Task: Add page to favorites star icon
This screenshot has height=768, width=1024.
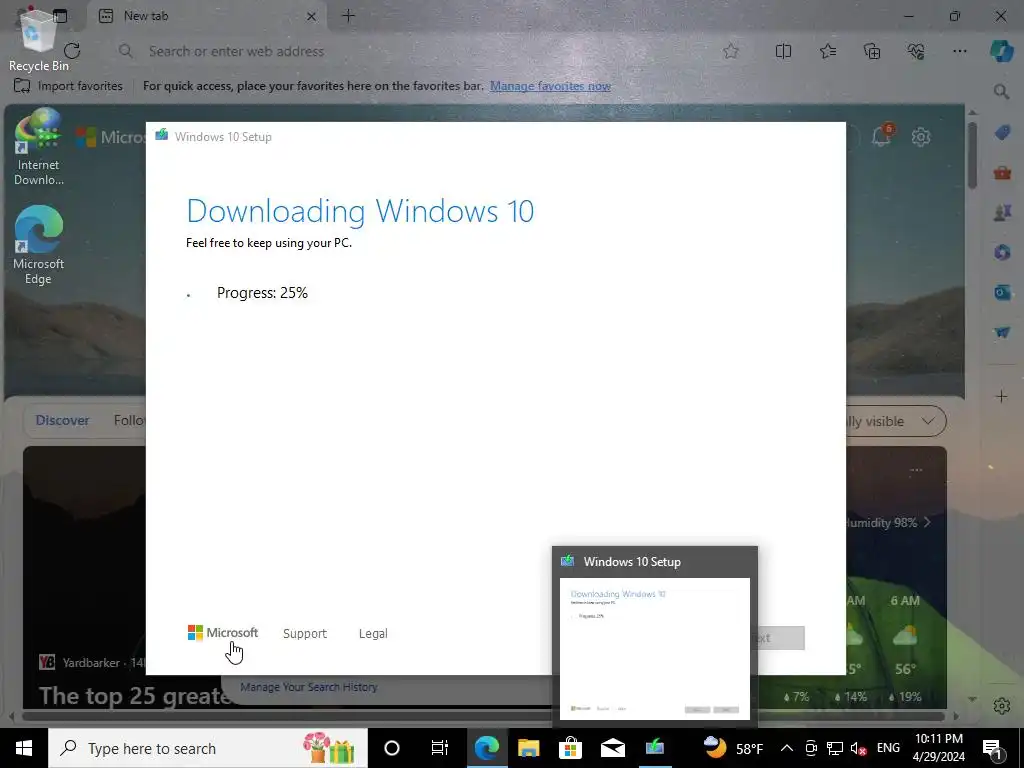Action: coord(731,51)
